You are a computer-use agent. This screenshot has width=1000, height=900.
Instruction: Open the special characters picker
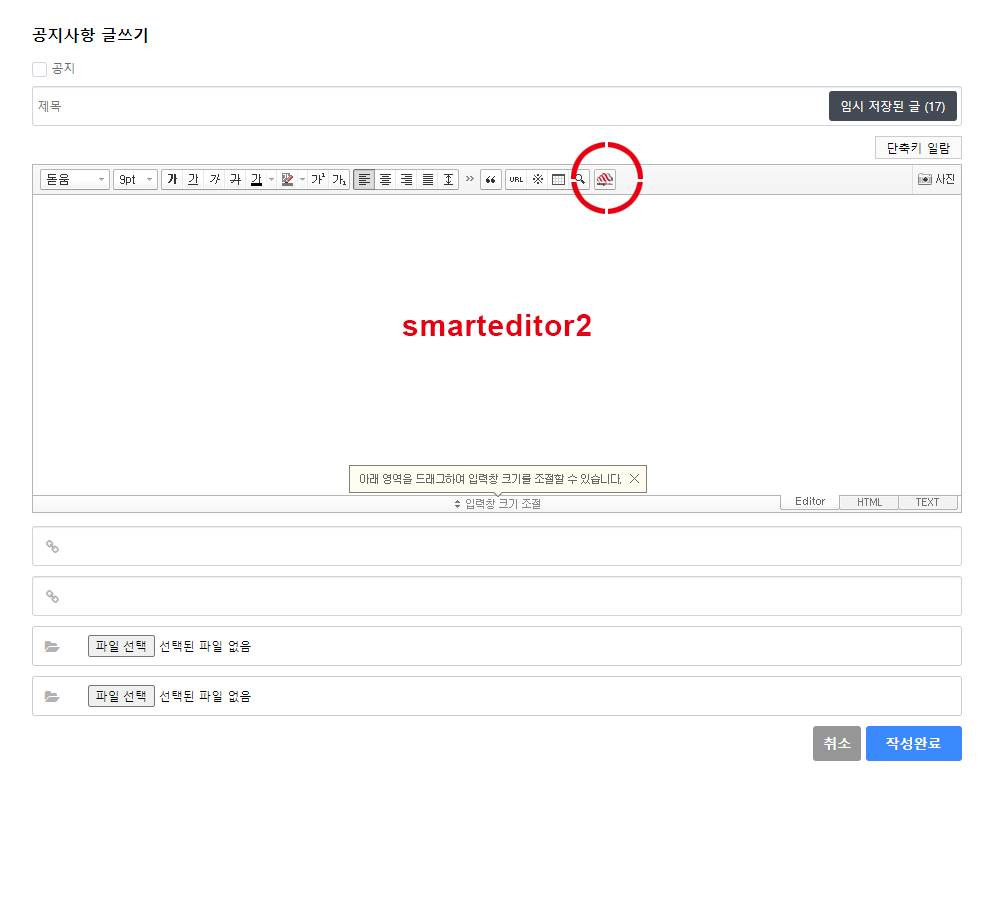click(537, 180)
